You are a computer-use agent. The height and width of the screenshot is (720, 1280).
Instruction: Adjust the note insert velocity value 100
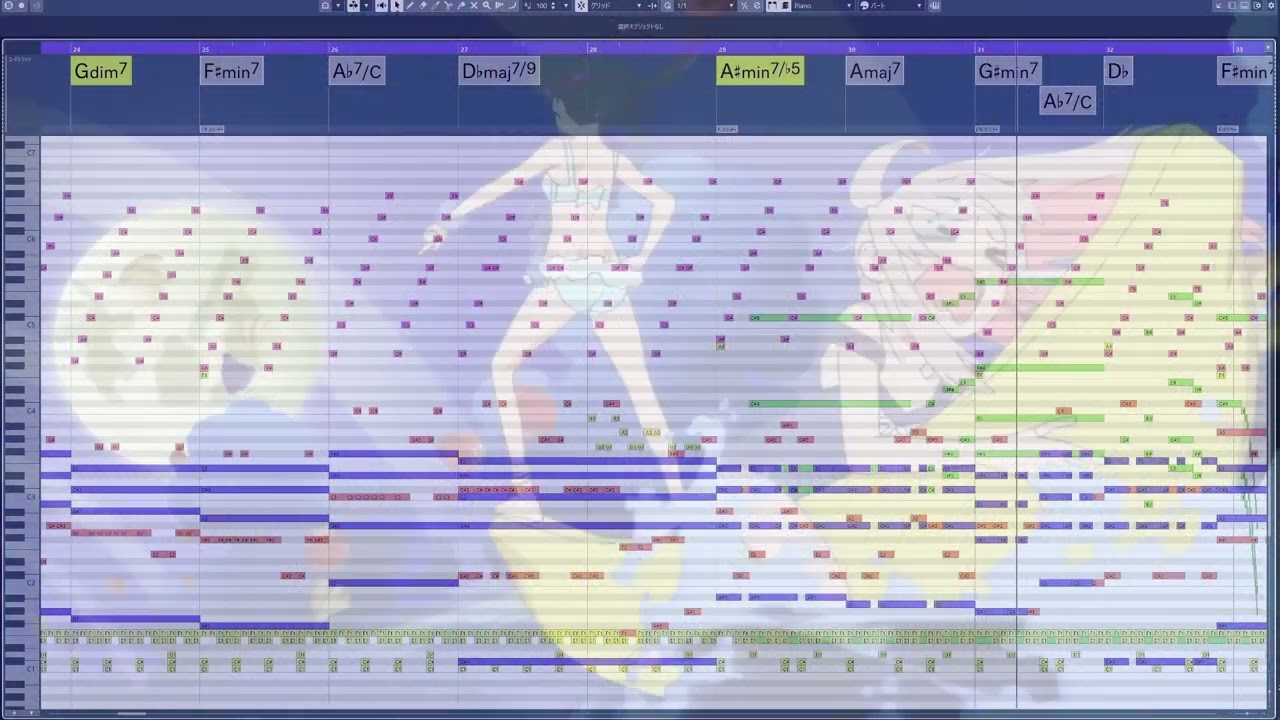pyautogui.click(x=541, y=5)
